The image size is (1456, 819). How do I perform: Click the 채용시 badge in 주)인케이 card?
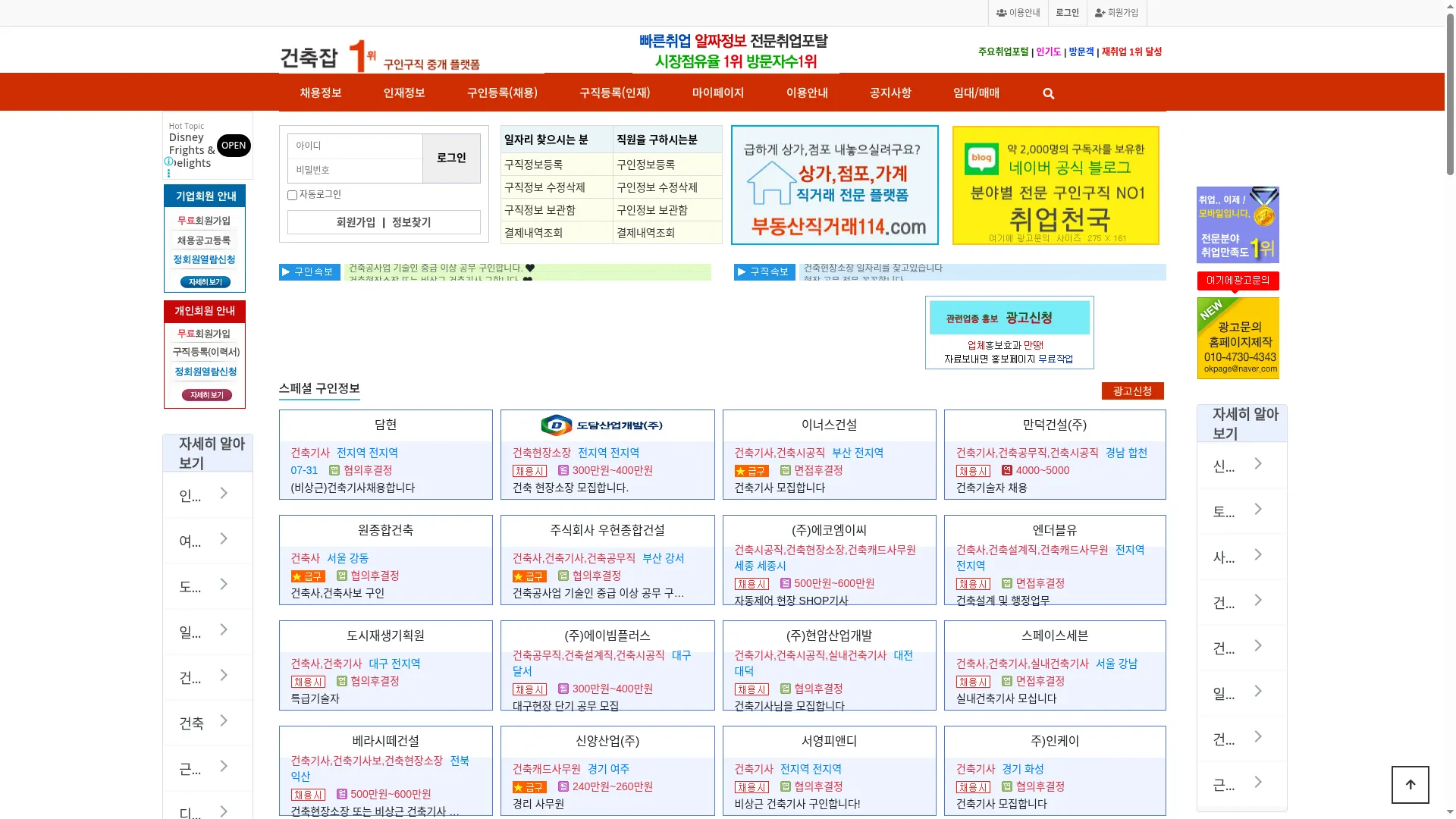tap(973, 787)
